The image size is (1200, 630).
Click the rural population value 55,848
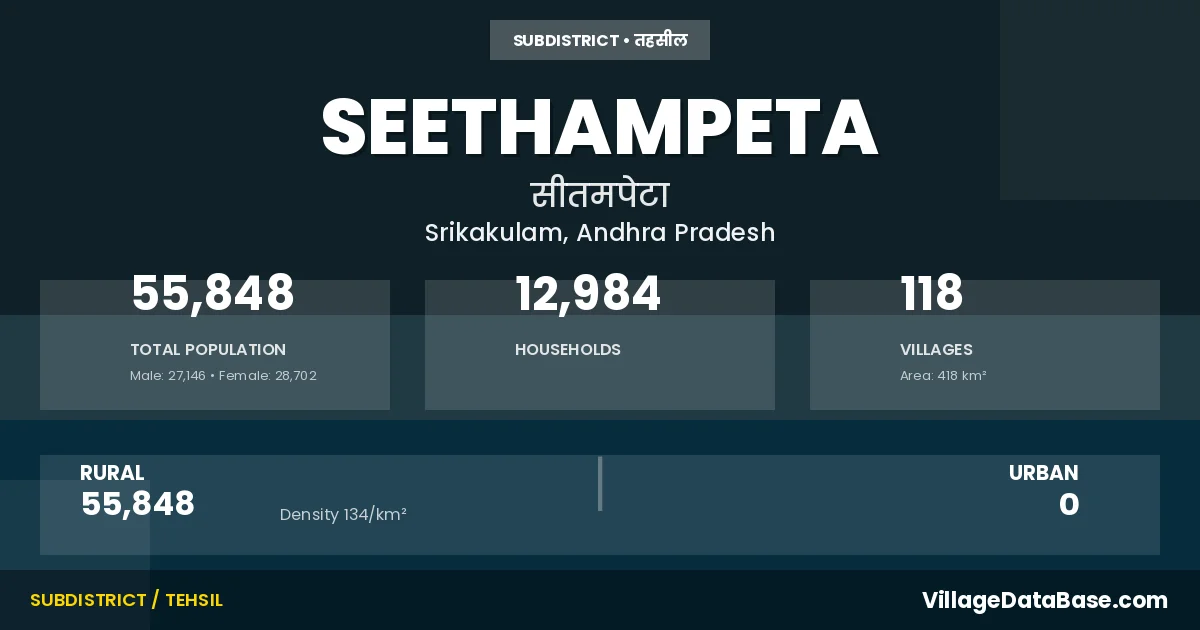click(x=138, y=504)
